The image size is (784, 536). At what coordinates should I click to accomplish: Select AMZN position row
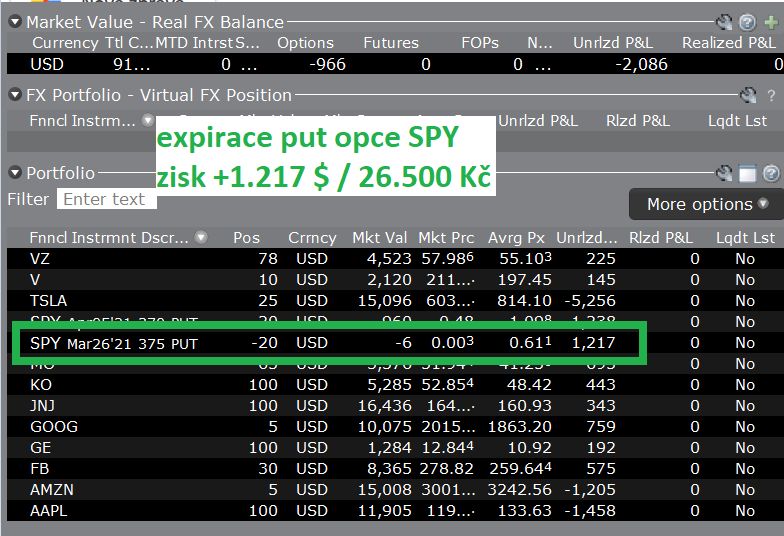point(395,490)
